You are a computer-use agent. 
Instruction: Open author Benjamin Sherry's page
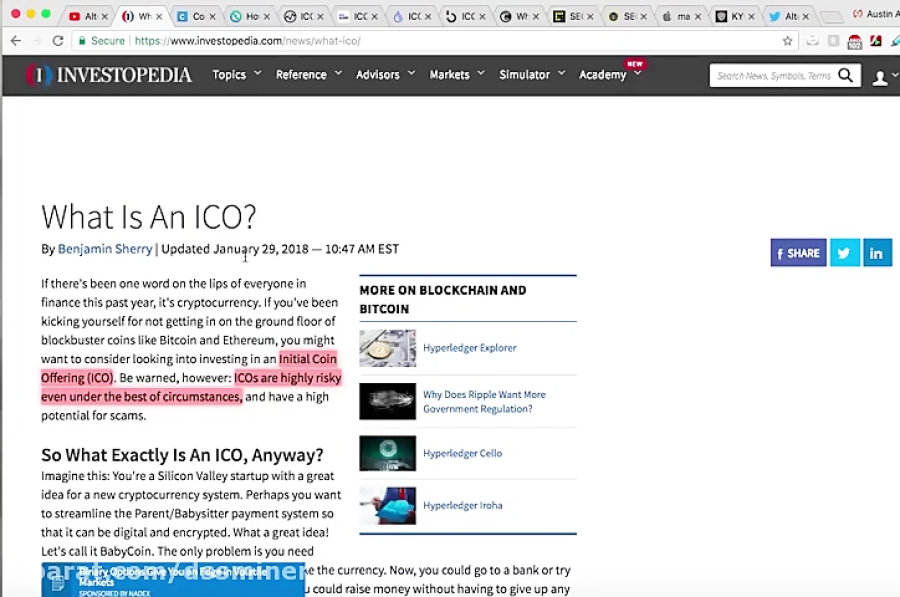105,249
